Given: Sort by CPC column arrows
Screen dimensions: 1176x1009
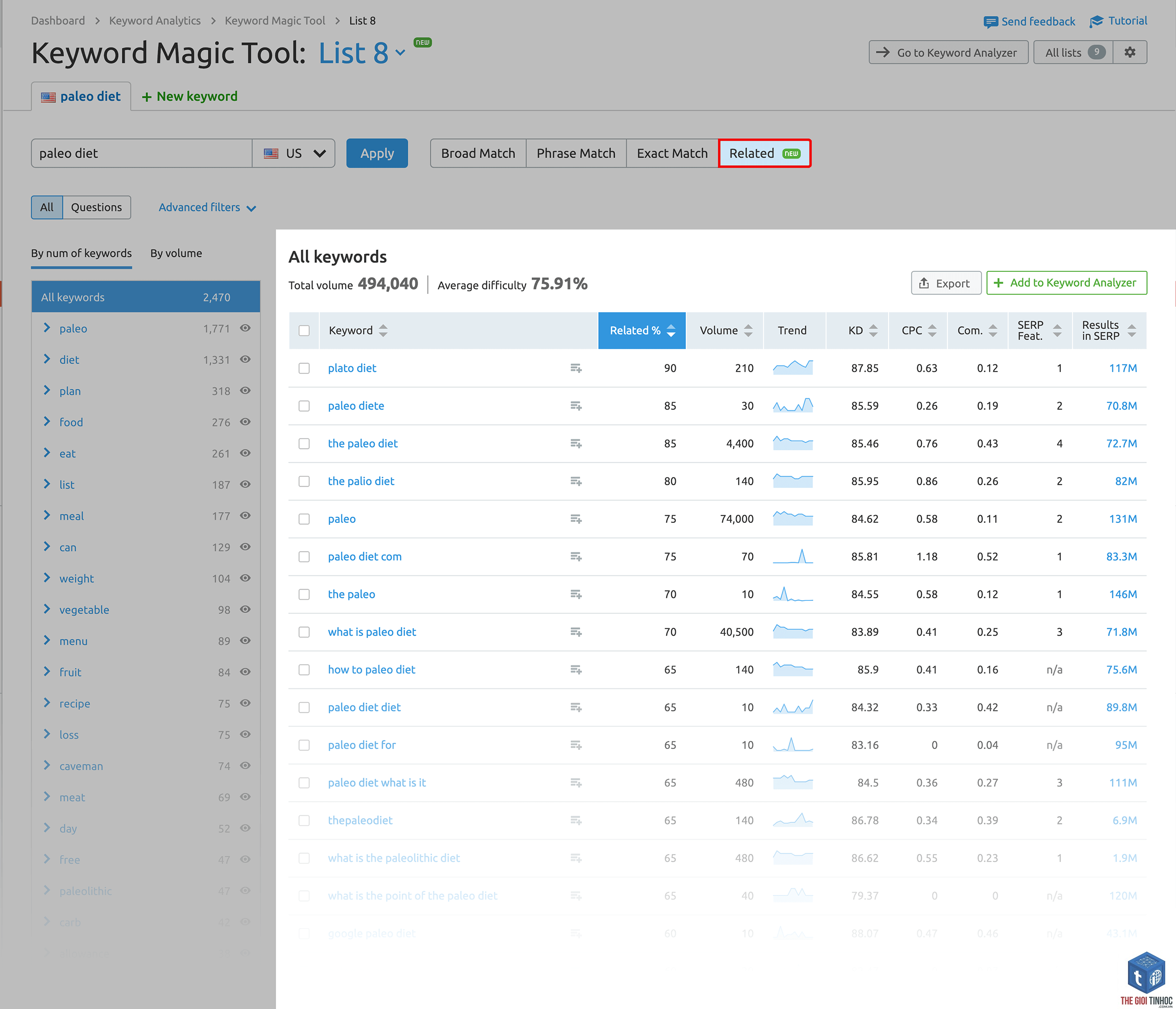Looking at the screenshot, I should click(x=932, y=331).
